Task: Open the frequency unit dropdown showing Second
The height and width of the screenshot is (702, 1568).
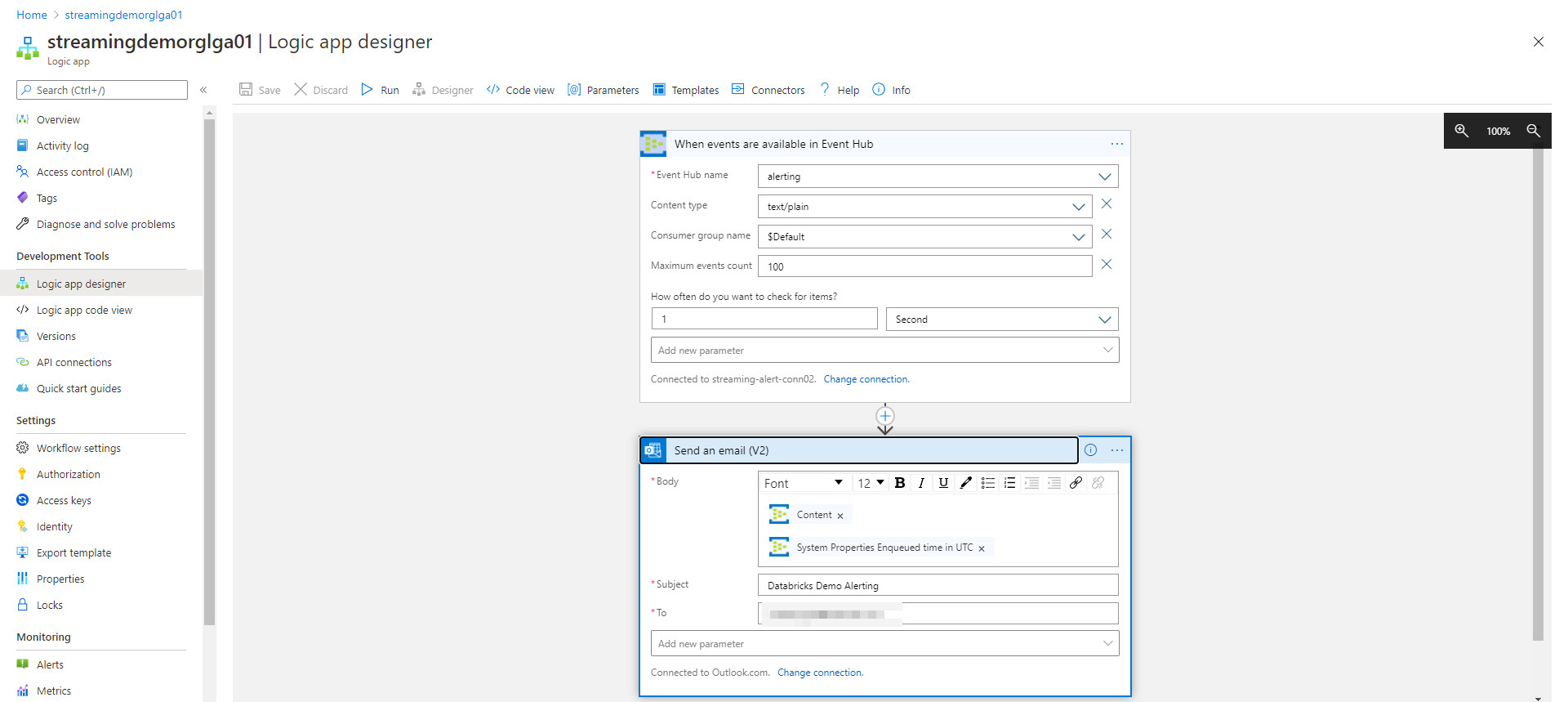Action: pos(1002,320)
